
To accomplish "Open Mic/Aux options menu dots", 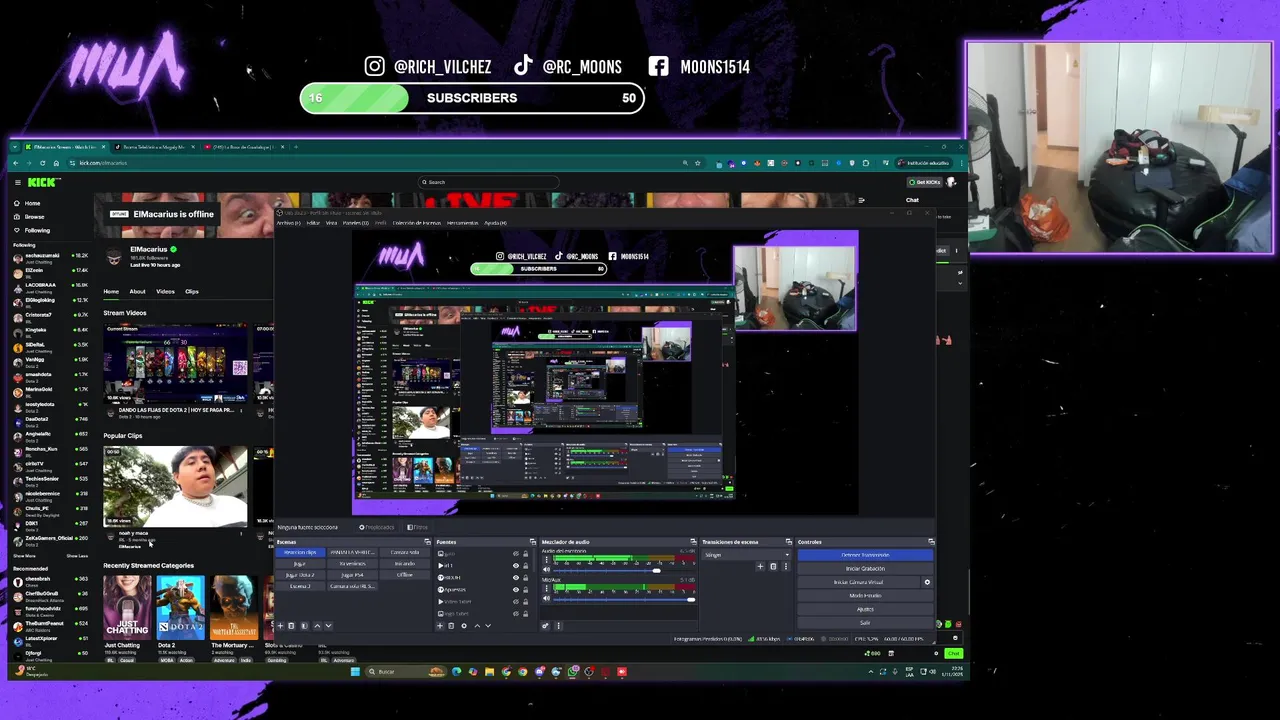I will 547,588.
